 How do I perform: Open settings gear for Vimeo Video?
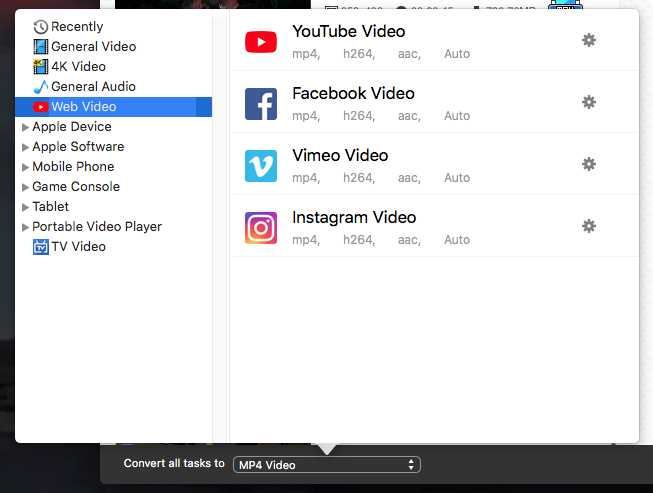[588, 164]
